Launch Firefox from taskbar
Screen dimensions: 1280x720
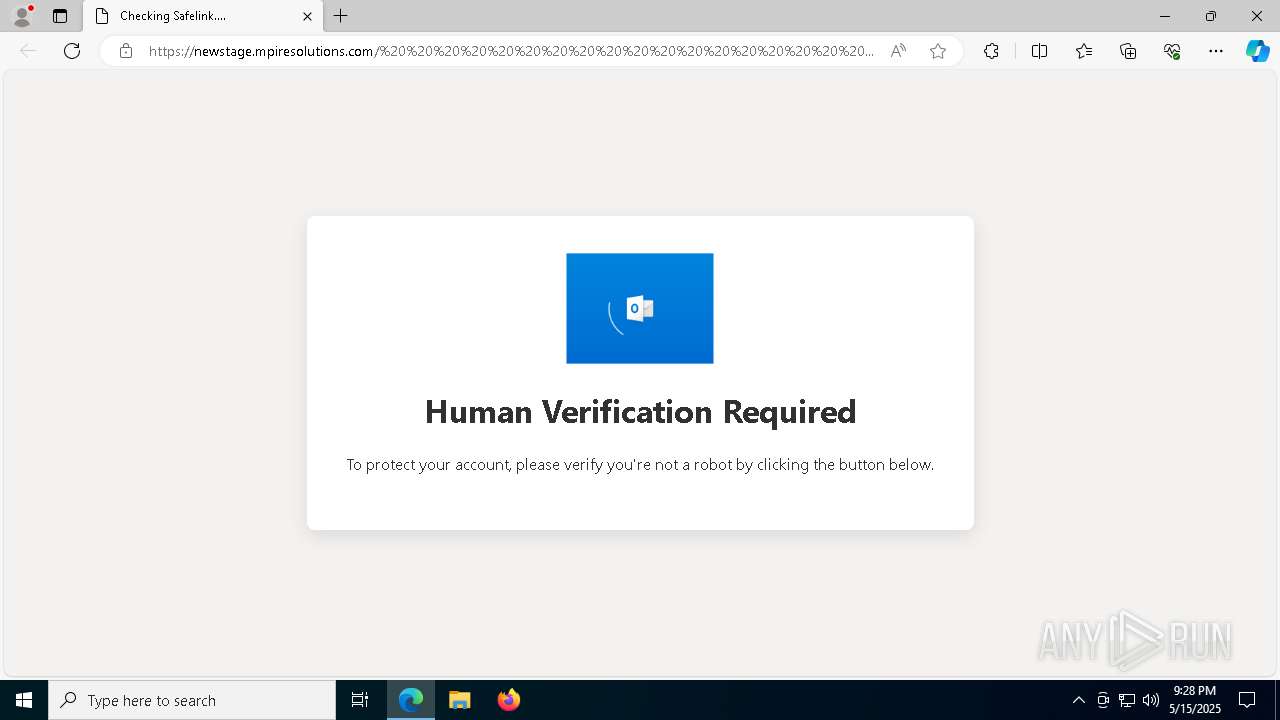coord(508,700)
